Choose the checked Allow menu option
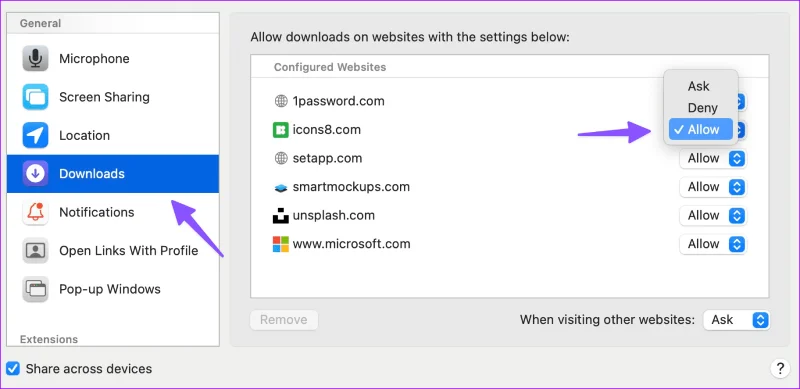 pos(701,130)
